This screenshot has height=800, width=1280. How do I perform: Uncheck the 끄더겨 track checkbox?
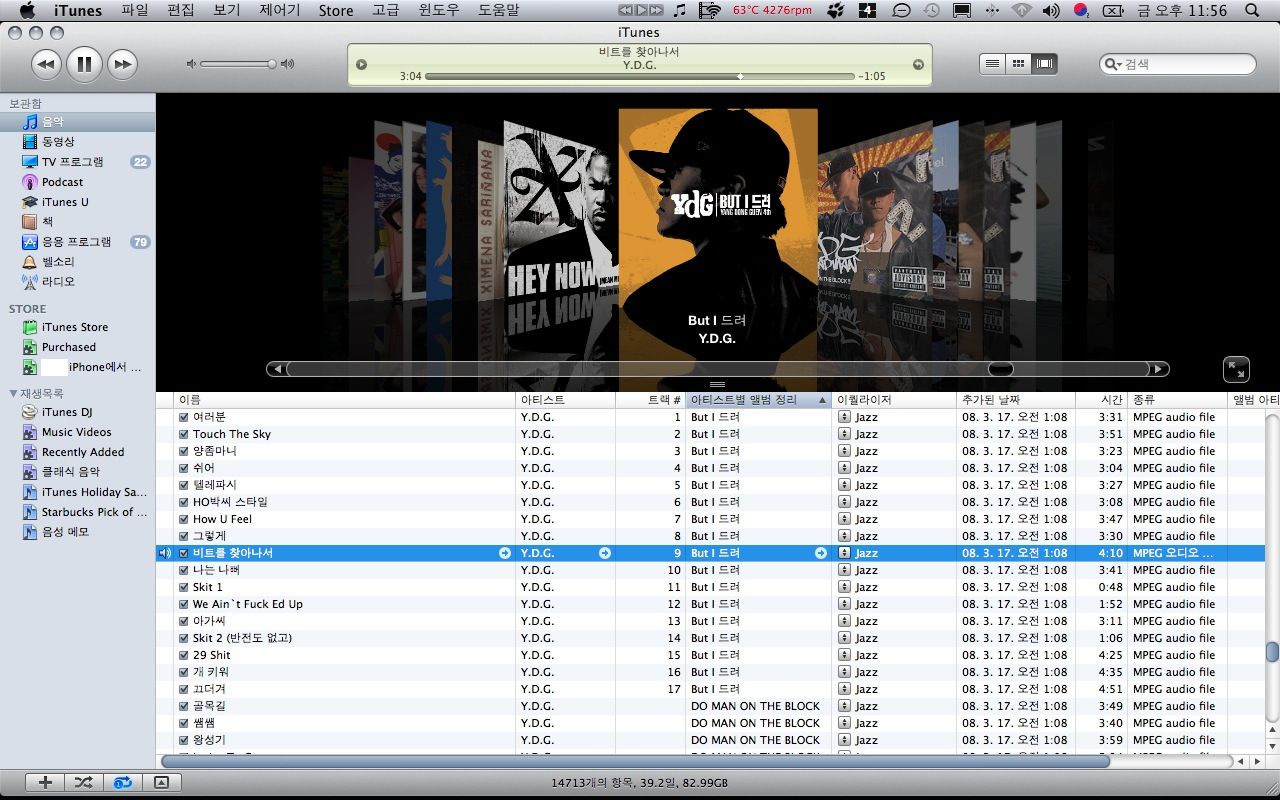pos(183,689)
